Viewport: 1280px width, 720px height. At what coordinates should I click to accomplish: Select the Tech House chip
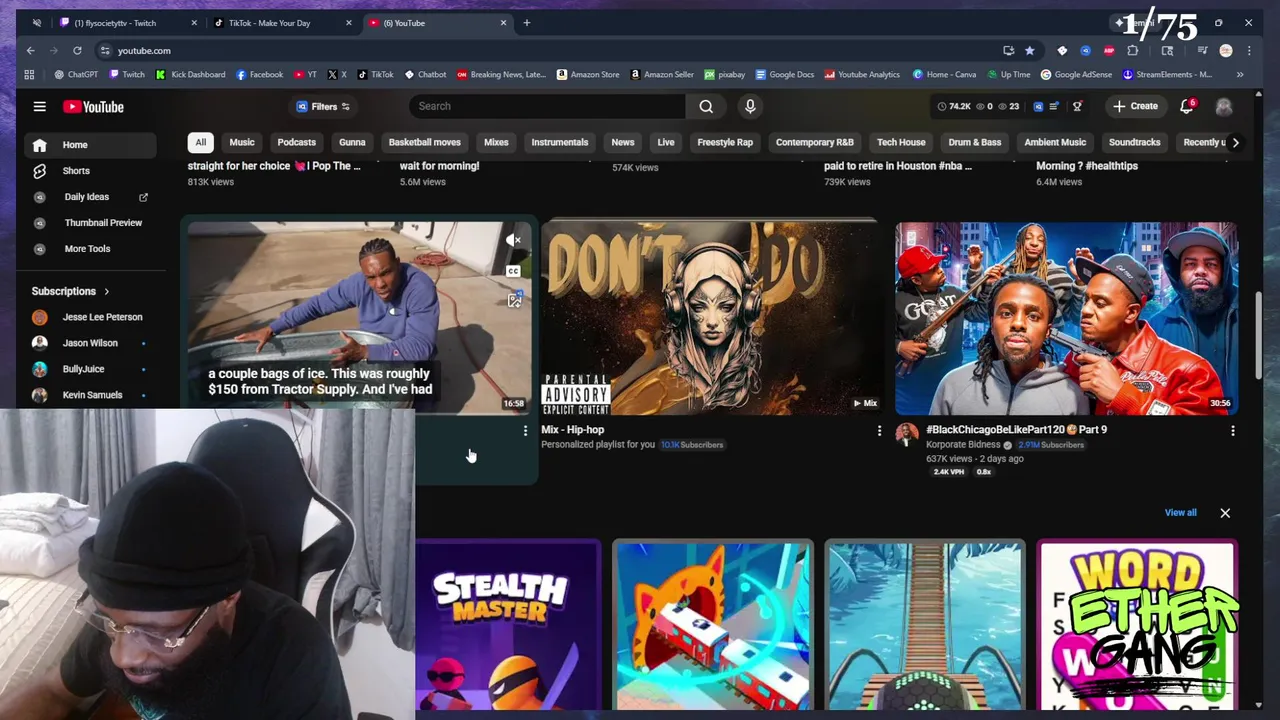tap(901, 142)
